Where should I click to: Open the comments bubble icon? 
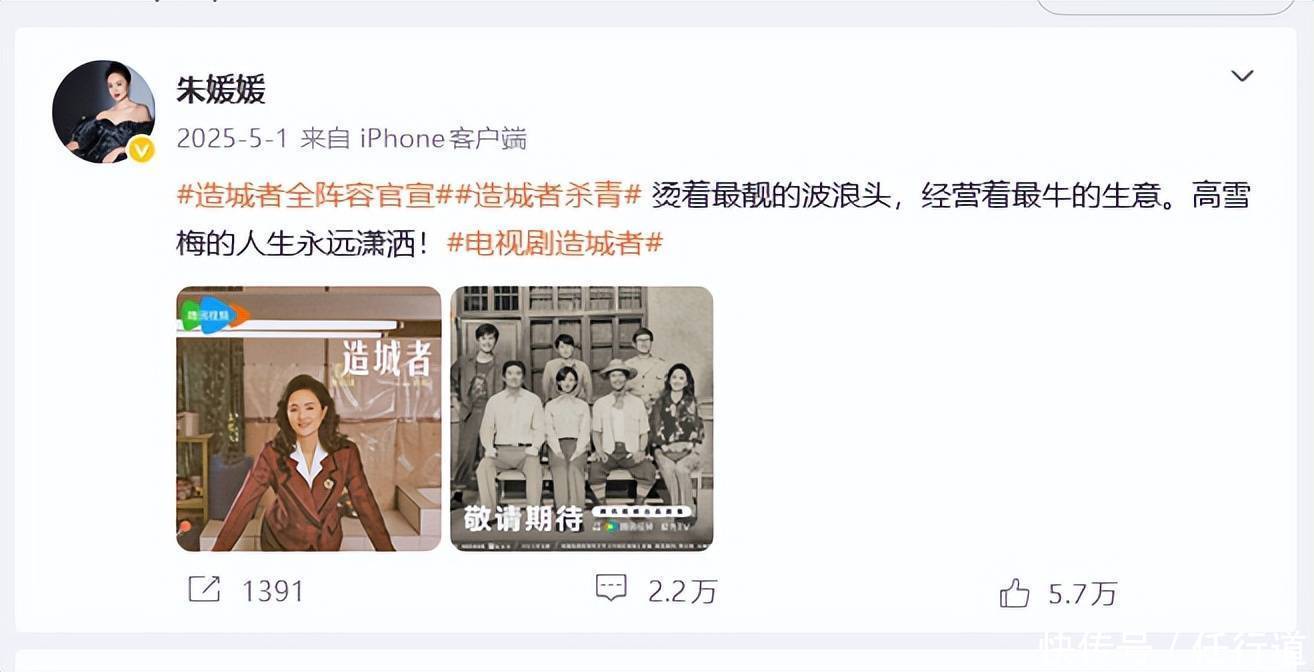(611, 588)
